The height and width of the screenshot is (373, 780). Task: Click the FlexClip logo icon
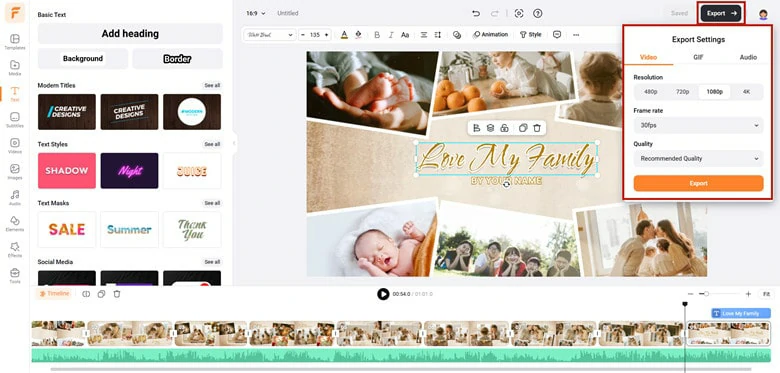point(15,13)
